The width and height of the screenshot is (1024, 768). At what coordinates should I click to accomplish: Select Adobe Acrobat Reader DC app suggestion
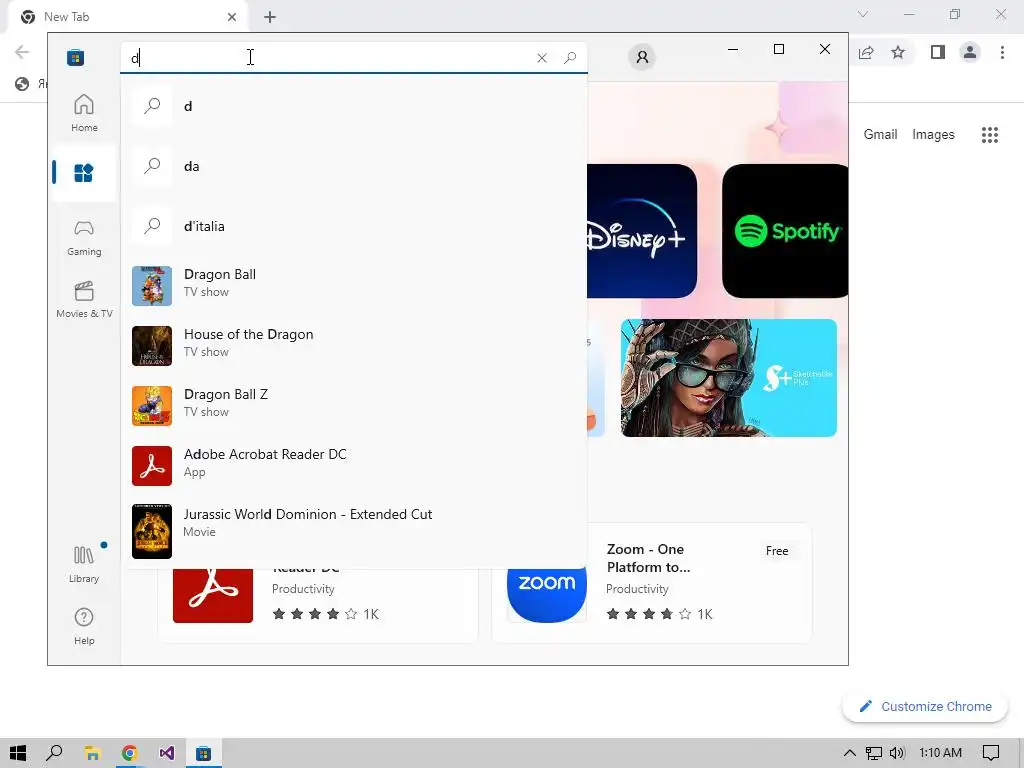tap(354, 466)
